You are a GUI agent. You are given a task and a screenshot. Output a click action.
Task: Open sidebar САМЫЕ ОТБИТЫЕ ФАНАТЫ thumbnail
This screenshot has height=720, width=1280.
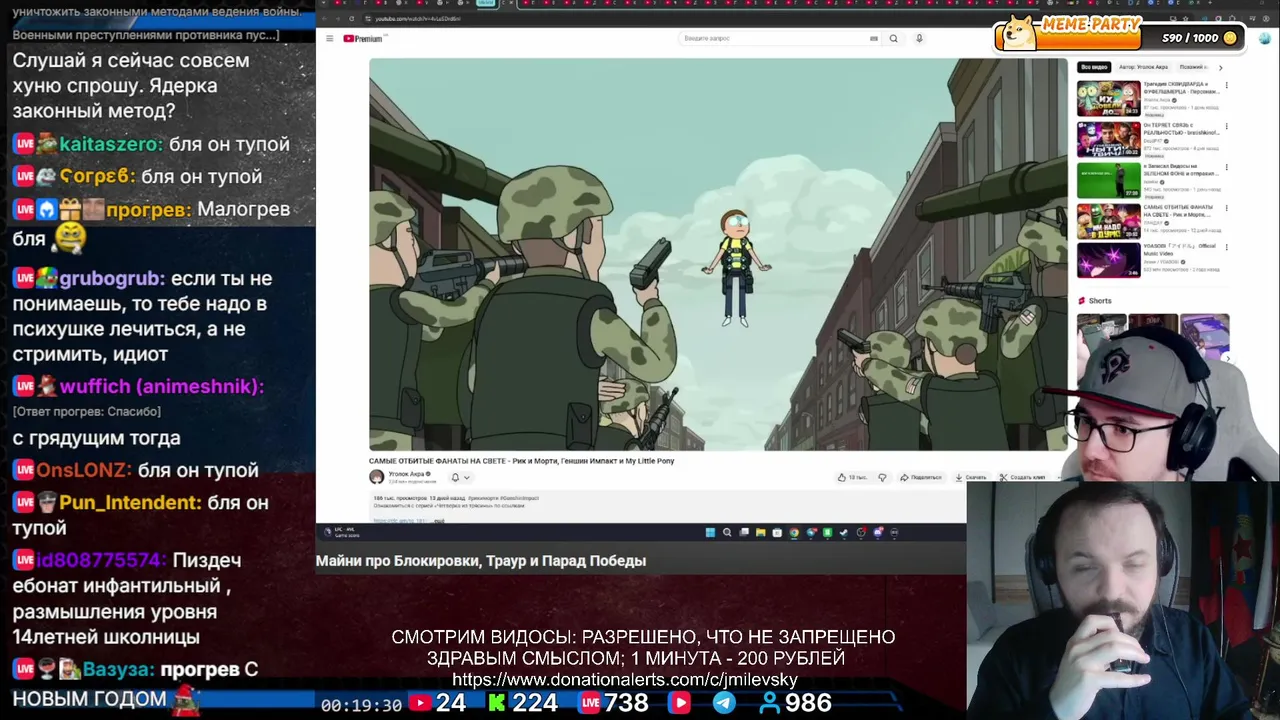click(1109, 221)
